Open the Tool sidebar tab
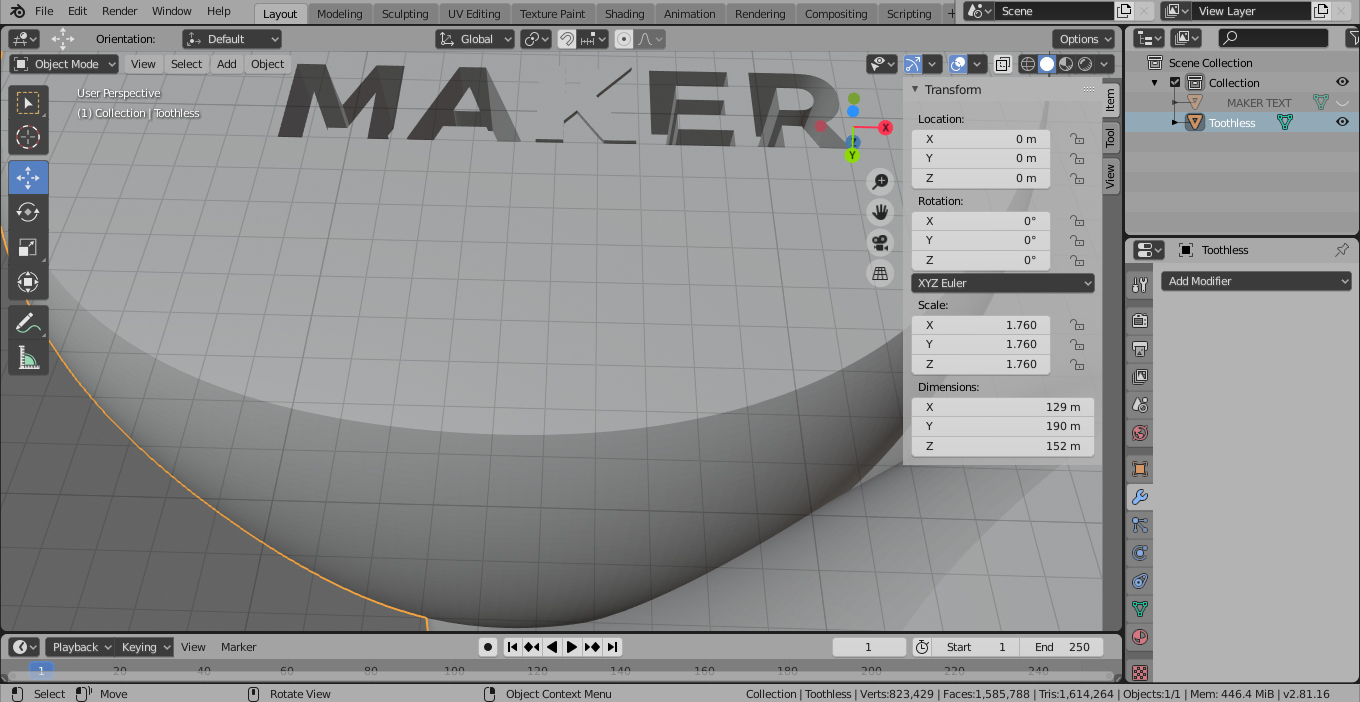The height and width of the screenshot is (702, 1360). (1110, 138)
